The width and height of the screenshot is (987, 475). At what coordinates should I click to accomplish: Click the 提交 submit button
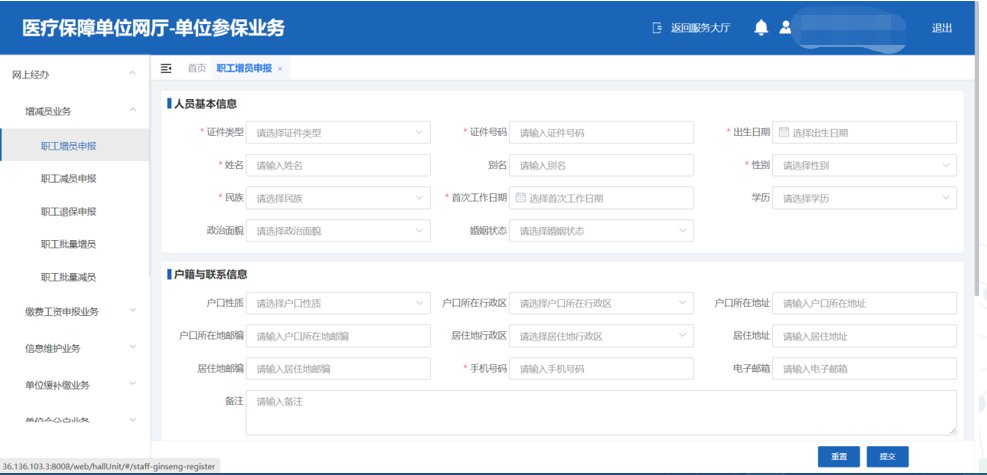tap(887, 456)
